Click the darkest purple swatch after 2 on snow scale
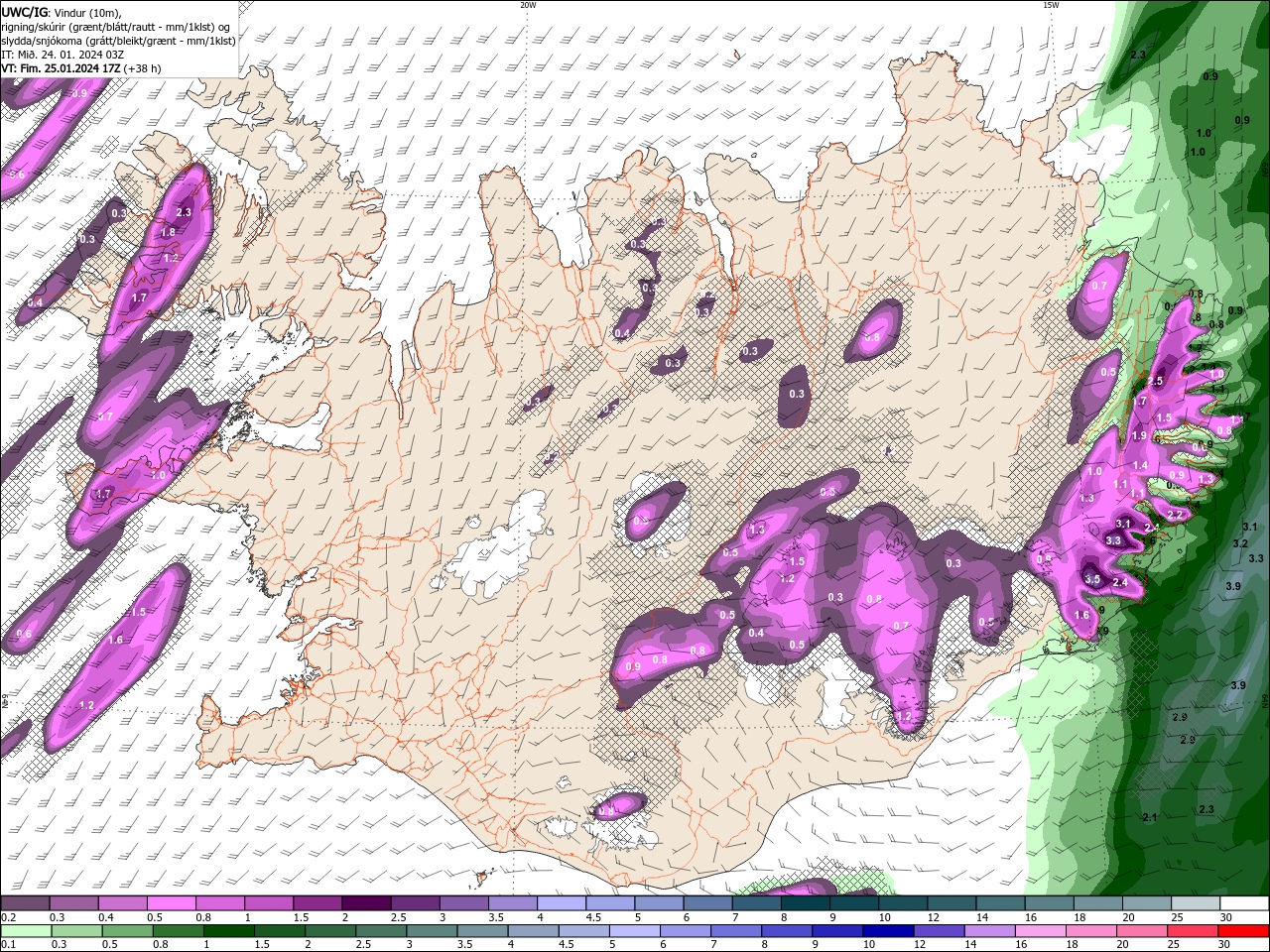This screenshot has height=952, width=1270. 366,903
